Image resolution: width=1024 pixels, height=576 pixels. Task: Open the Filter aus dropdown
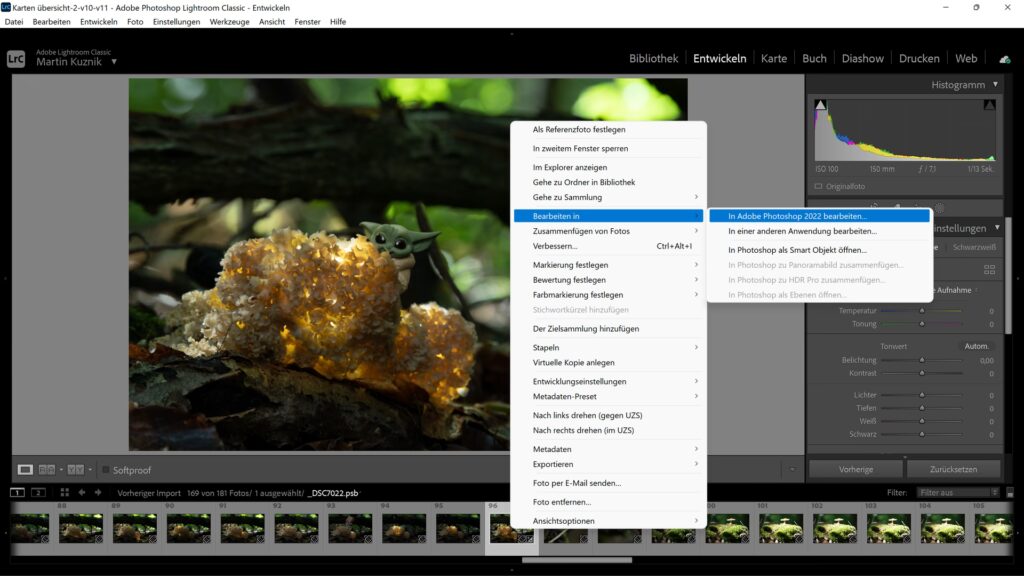(958, 492)
